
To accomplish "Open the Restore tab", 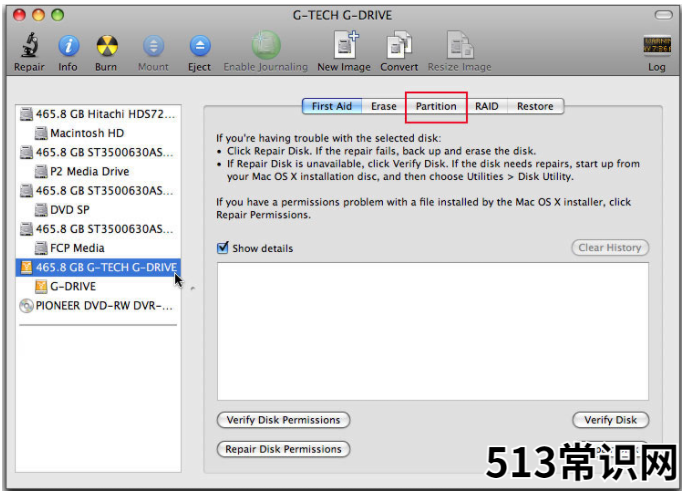I will click(535, 106).
